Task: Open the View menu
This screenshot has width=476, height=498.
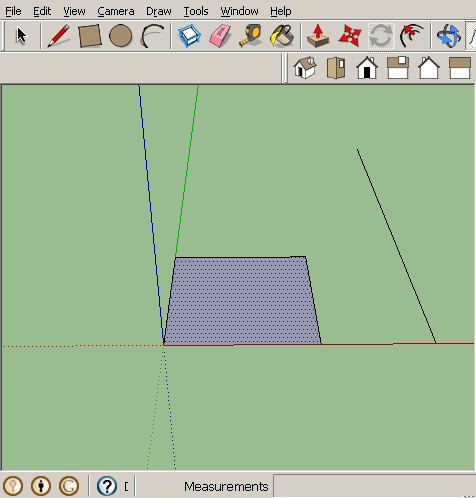Action: 74,11
